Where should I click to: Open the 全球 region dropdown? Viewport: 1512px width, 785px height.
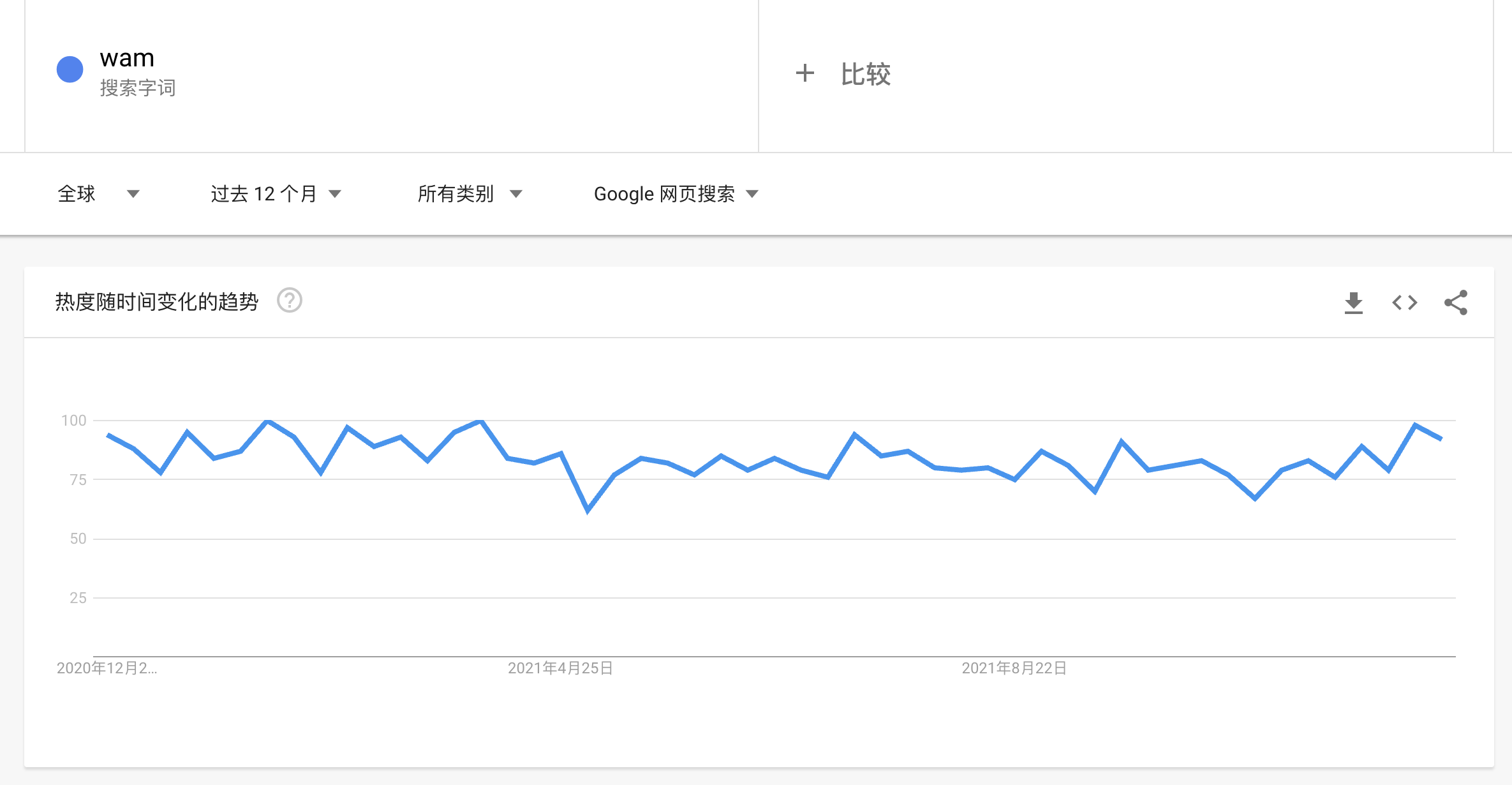click(x=98, y=194)
